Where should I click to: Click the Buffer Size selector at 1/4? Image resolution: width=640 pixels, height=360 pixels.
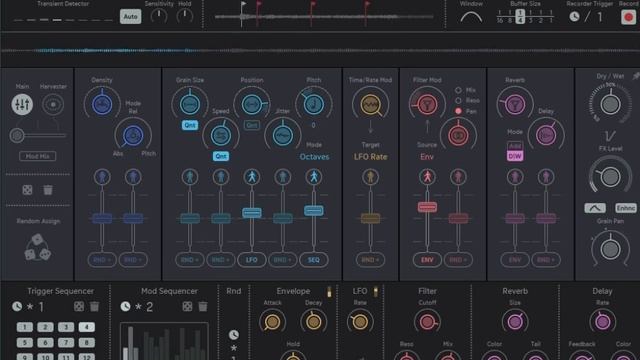point(520,16)
